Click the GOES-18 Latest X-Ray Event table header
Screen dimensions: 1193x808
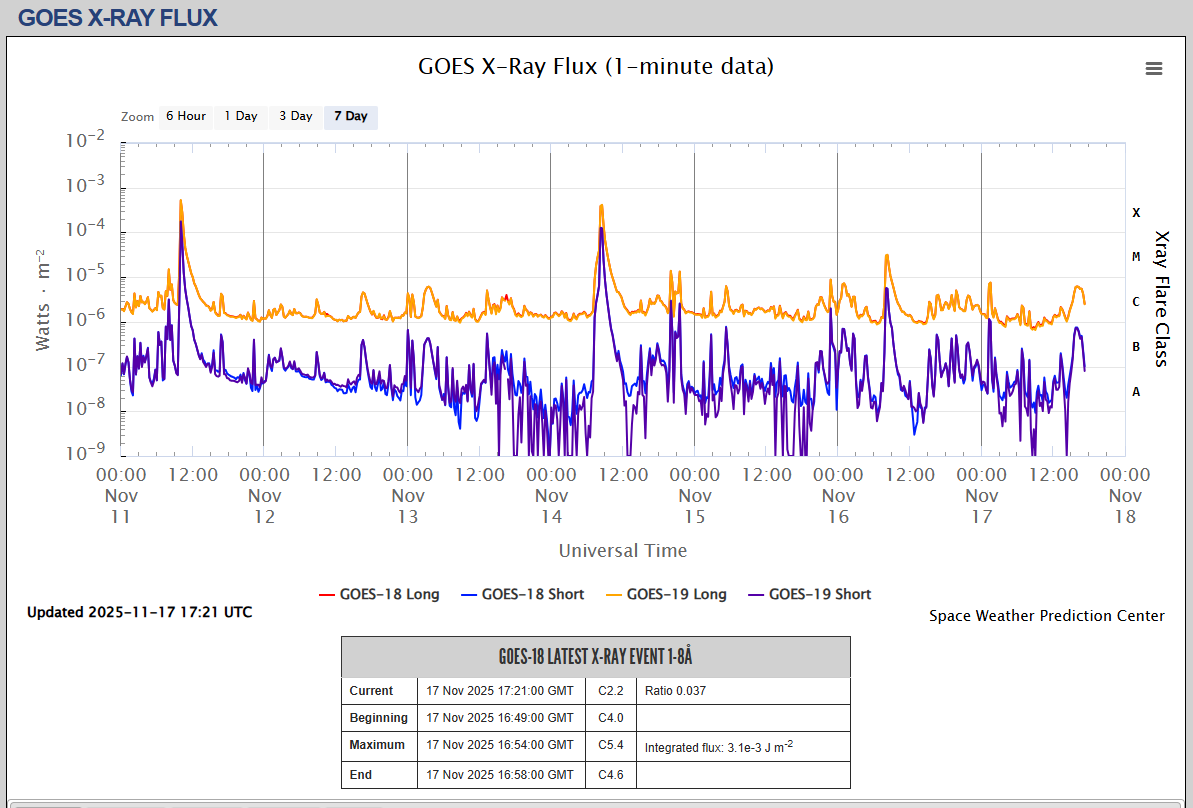pos(595,657)
